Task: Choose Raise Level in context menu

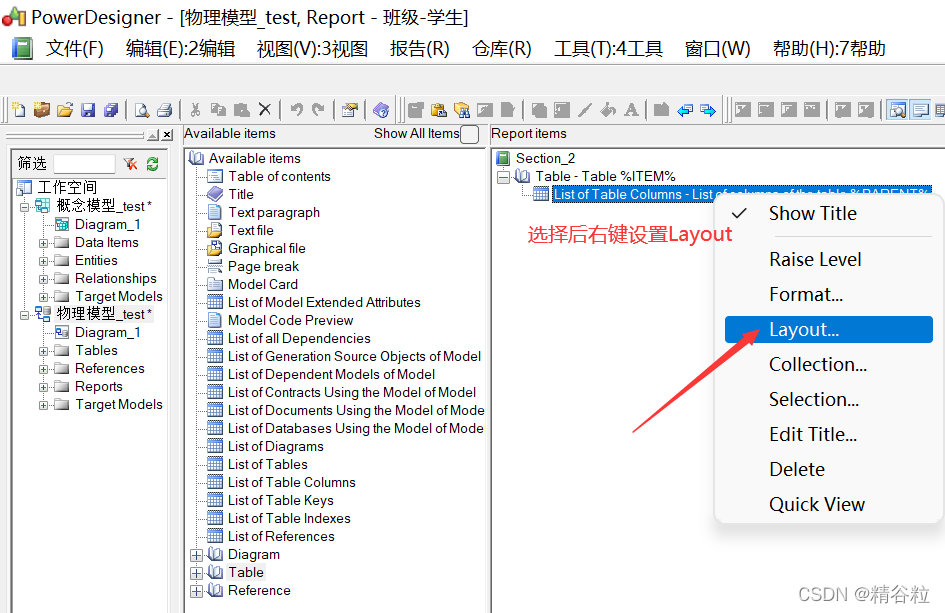Action: (x=829, y=260)
